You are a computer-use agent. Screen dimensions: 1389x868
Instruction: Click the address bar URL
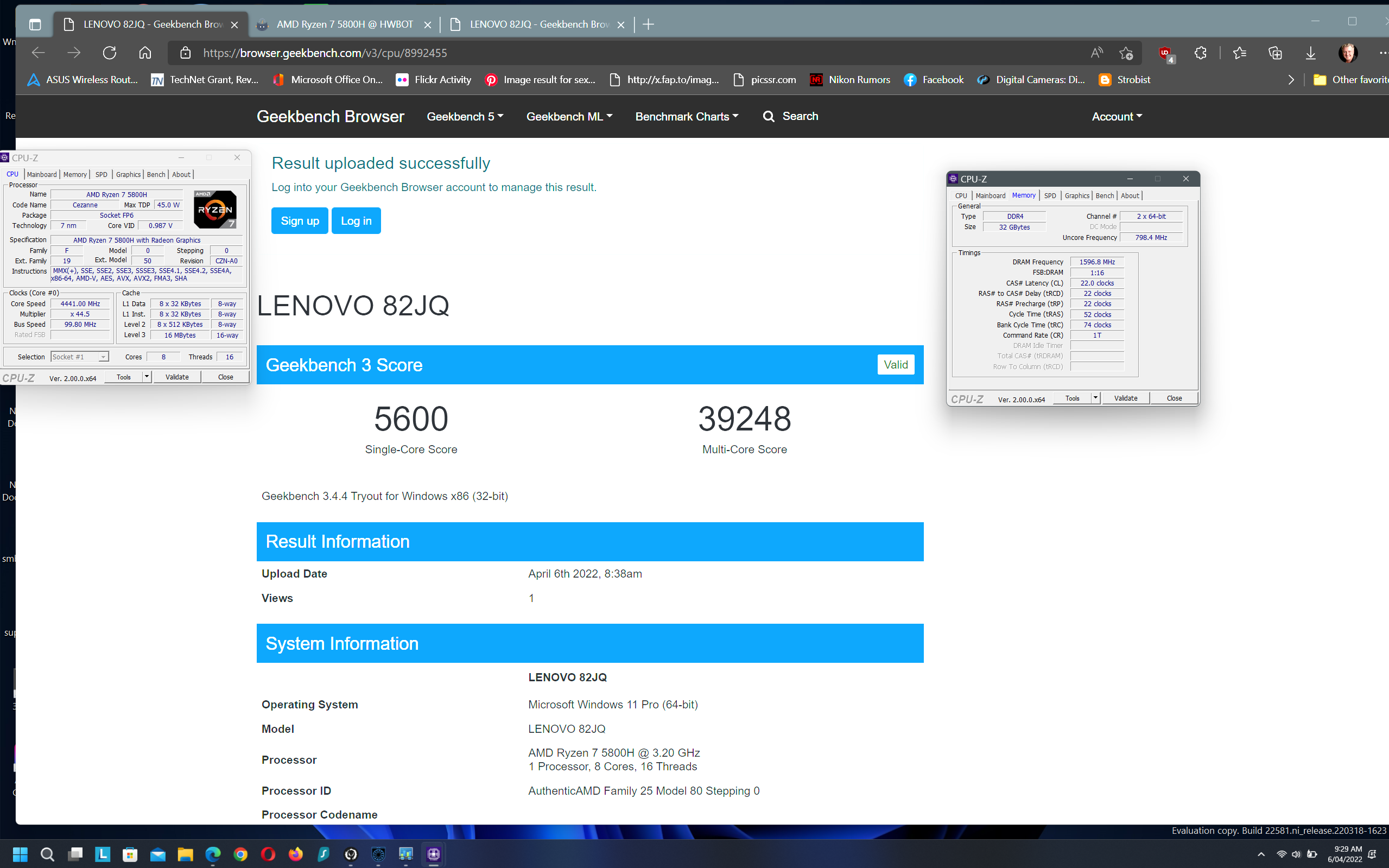pos(325,53)
